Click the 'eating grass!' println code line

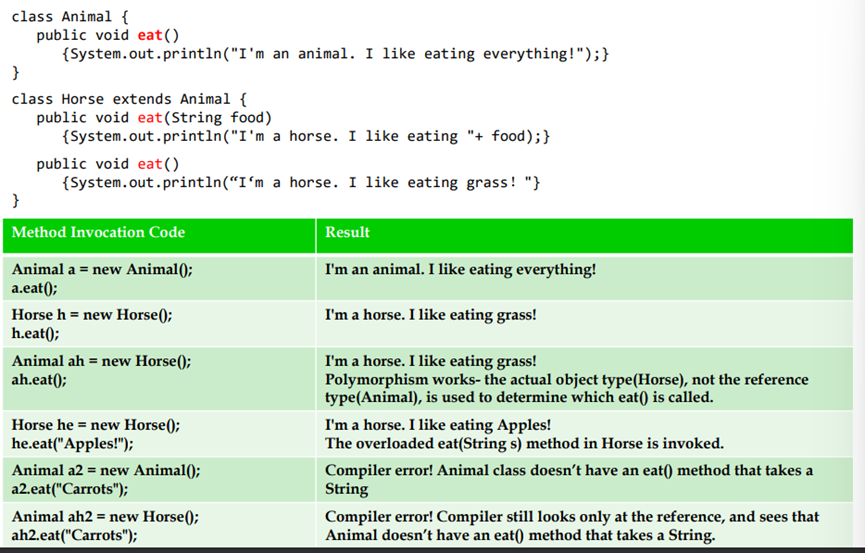tap(300, 182)
